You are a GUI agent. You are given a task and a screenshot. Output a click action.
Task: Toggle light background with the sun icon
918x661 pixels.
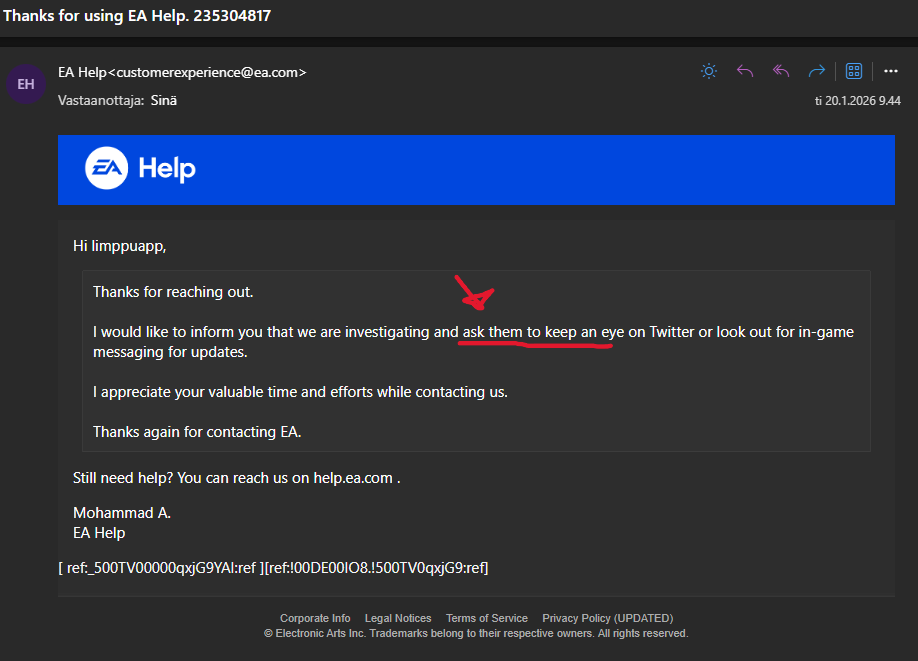click(708, 71)
